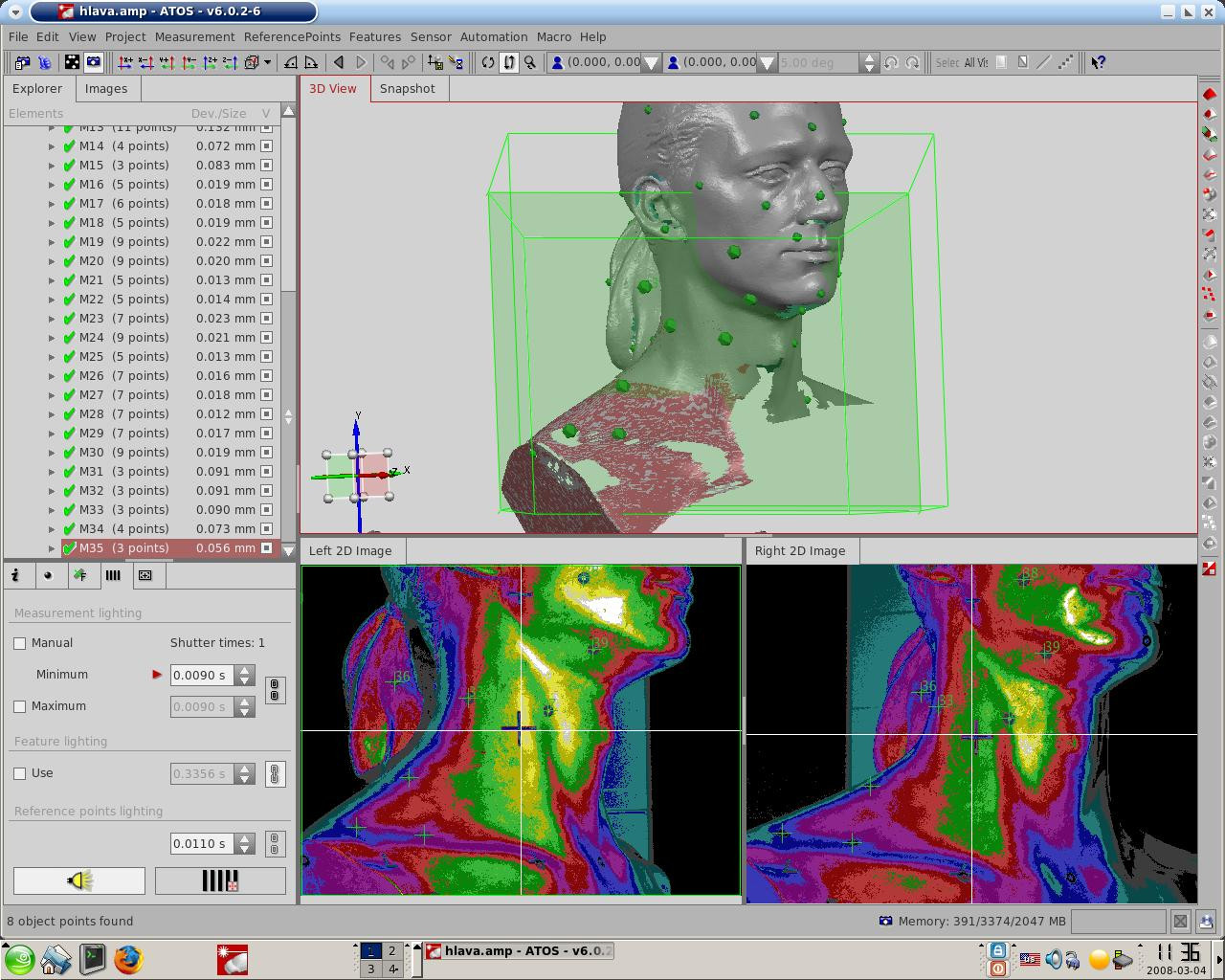Select the M27 measurement row
The height and width of the screenshot is (980, 1225).
click(124, 395)
